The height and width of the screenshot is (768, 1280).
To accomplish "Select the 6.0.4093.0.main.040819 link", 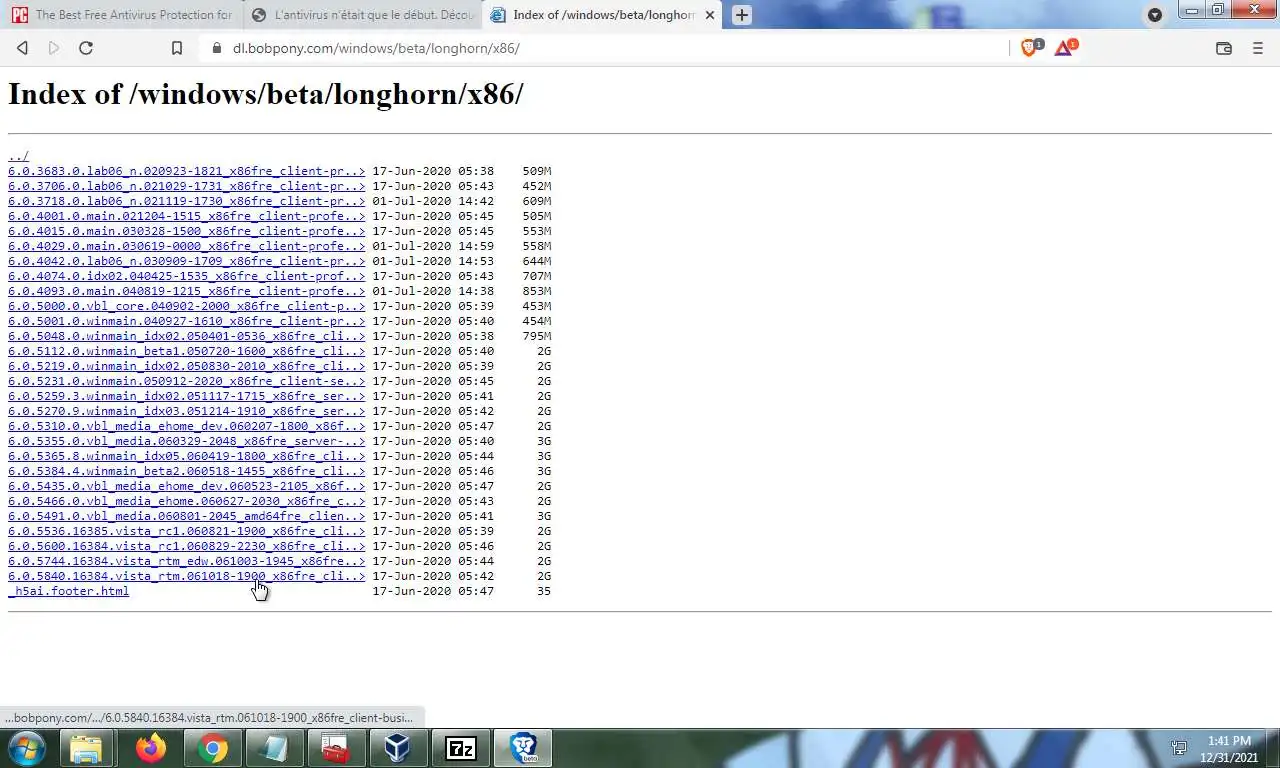I will tap(187, 291).
